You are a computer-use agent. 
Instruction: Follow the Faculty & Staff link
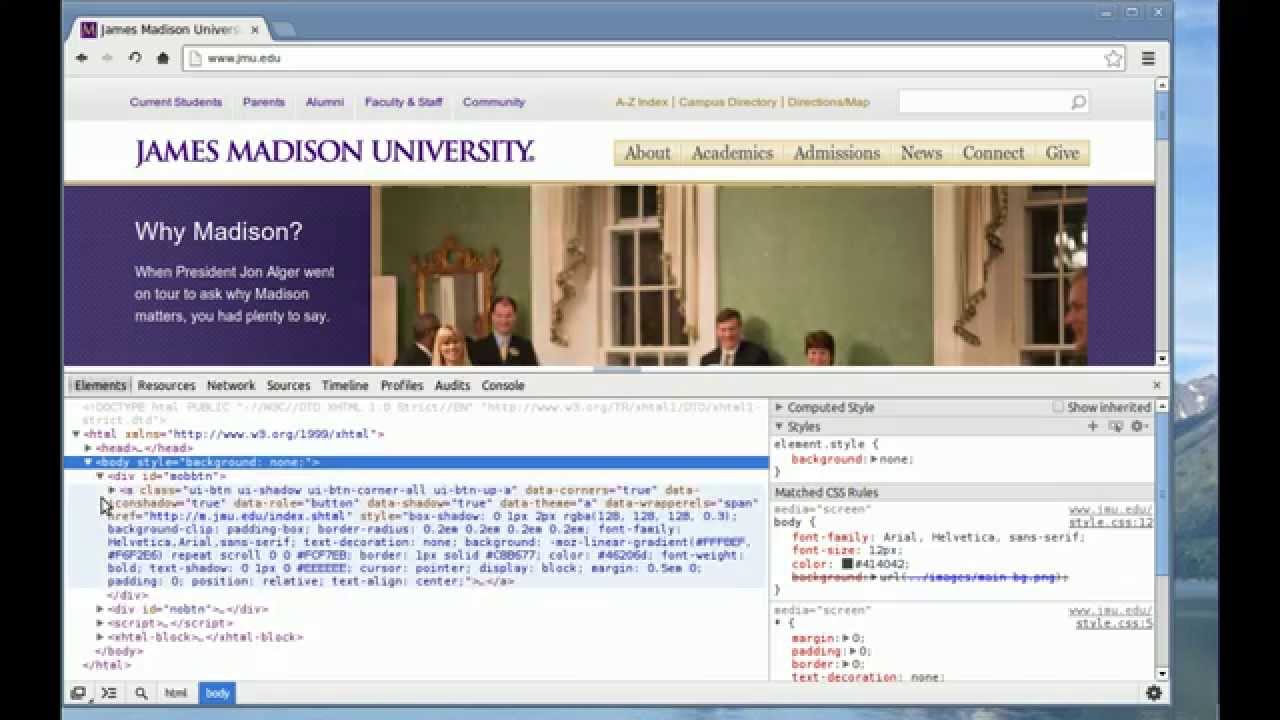click(x=403, y=102)
